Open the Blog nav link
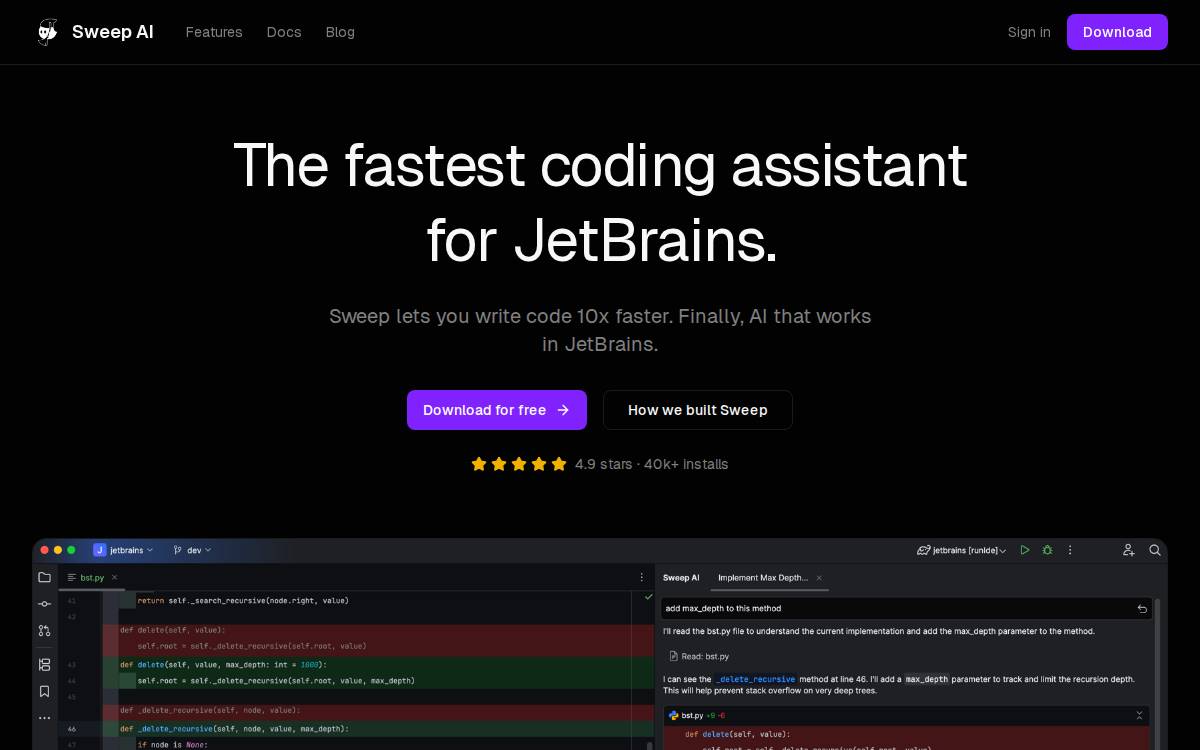 (340, 32)
